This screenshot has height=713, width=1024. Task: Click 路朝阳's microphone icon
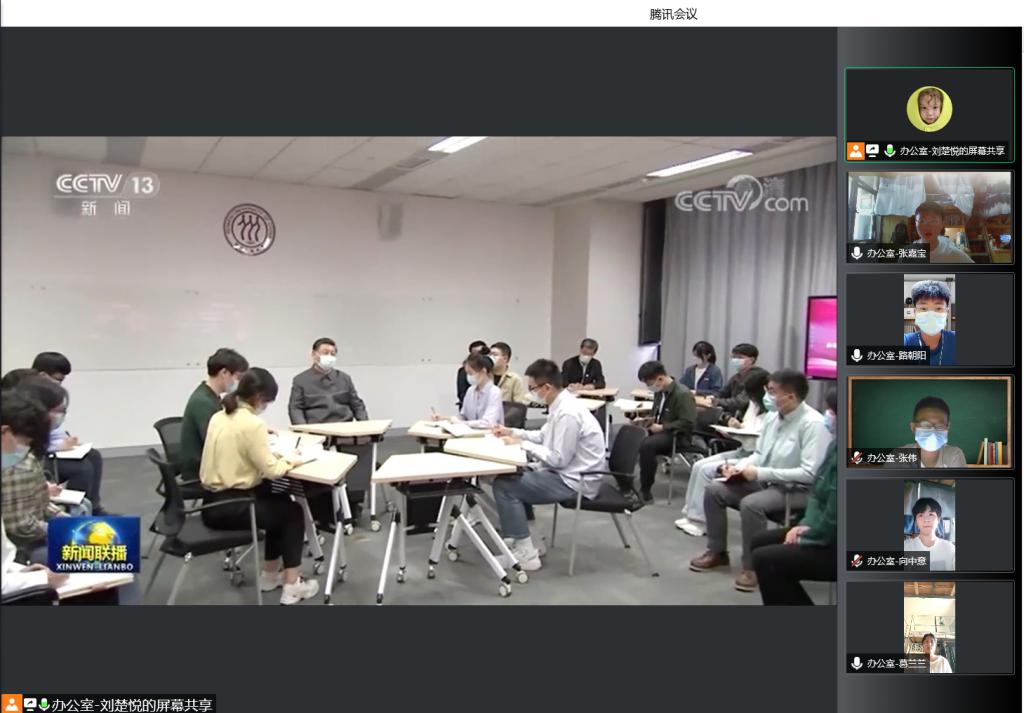coord(857,355)
